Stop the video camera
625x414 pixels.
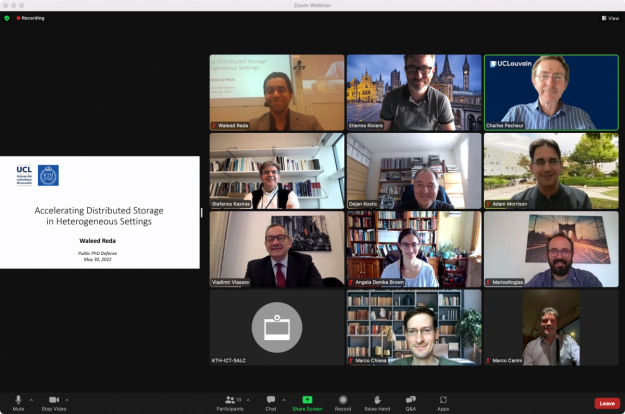53,401
